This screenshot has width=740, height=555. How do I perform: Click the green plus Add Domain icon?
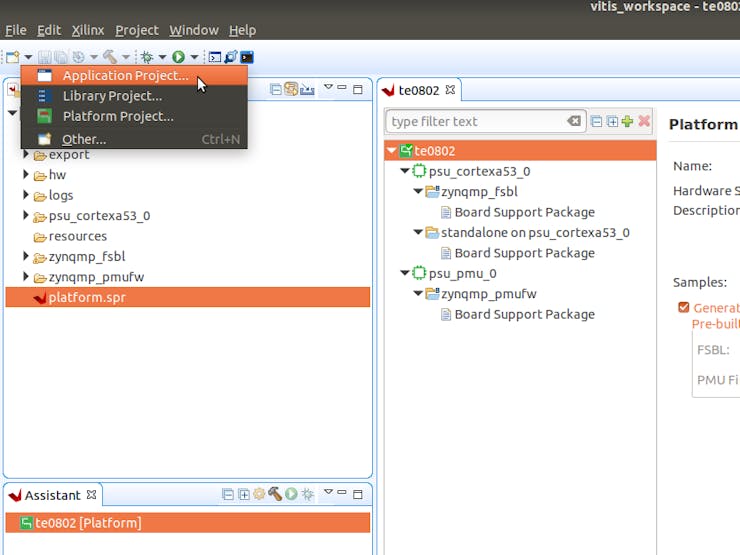(627, 121)
